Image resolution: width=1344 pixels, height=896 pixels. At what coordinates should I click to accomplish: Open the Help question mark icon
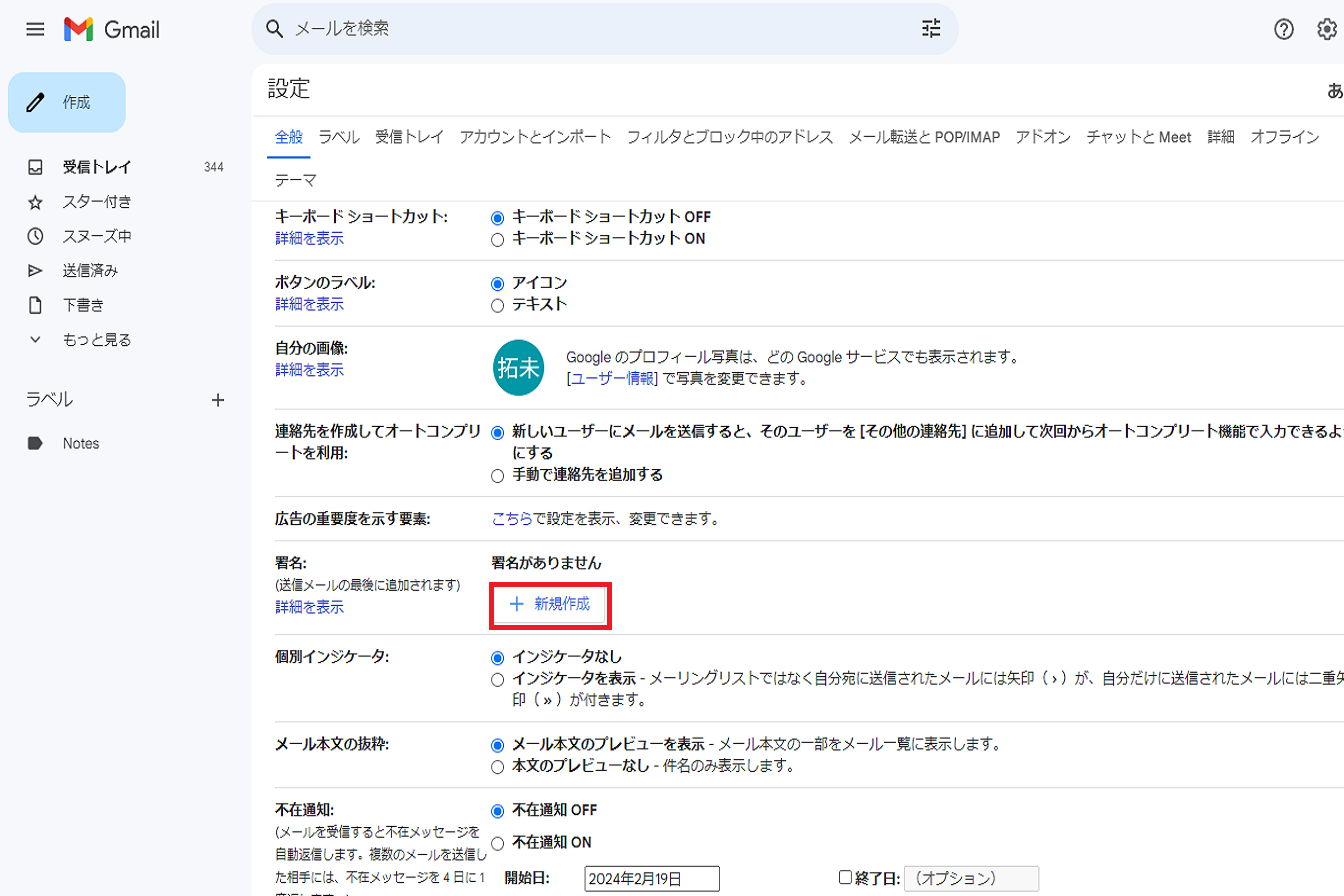(1284, 30)
